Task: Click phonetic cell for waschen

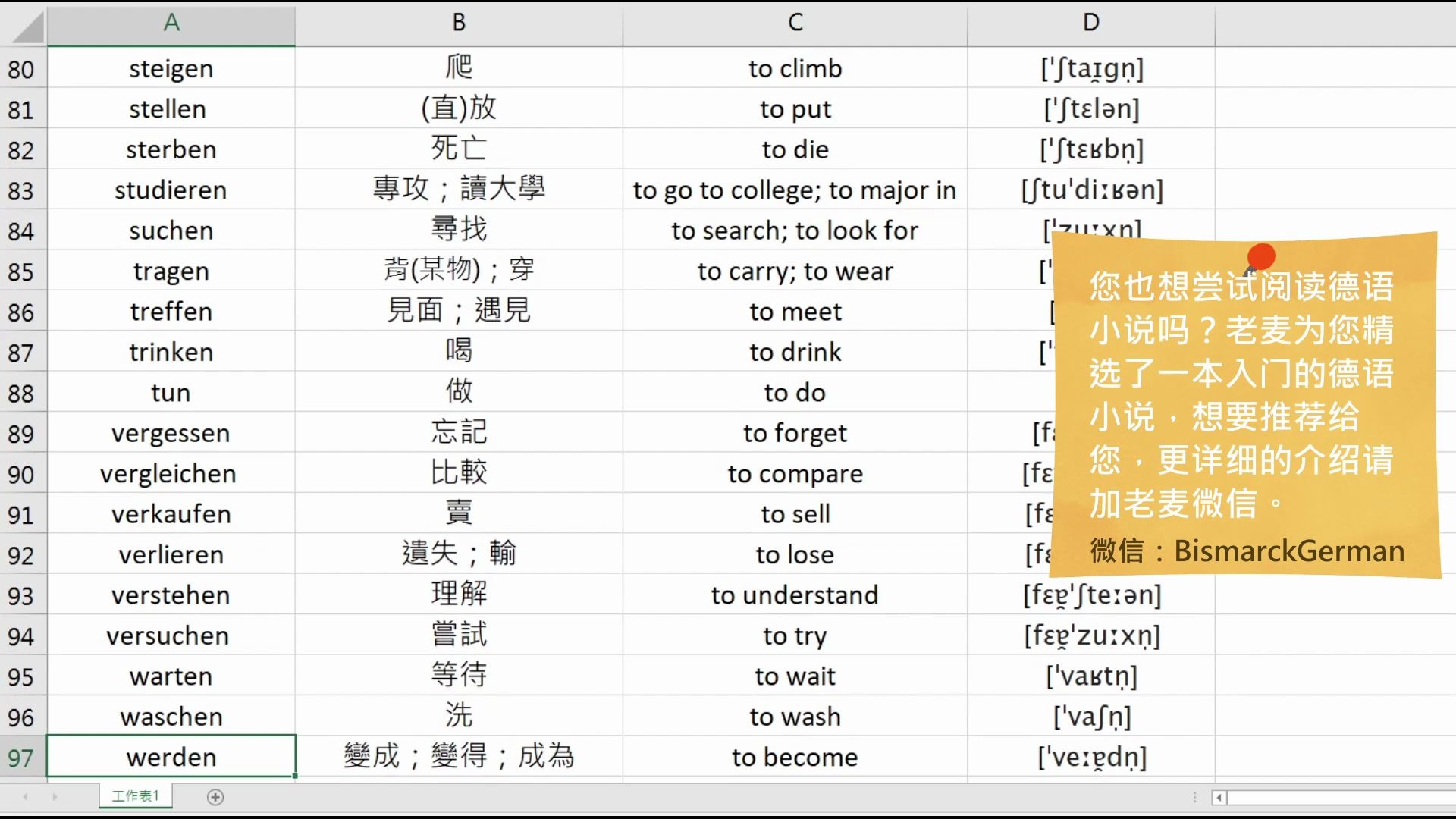Action: (1091, 717)
